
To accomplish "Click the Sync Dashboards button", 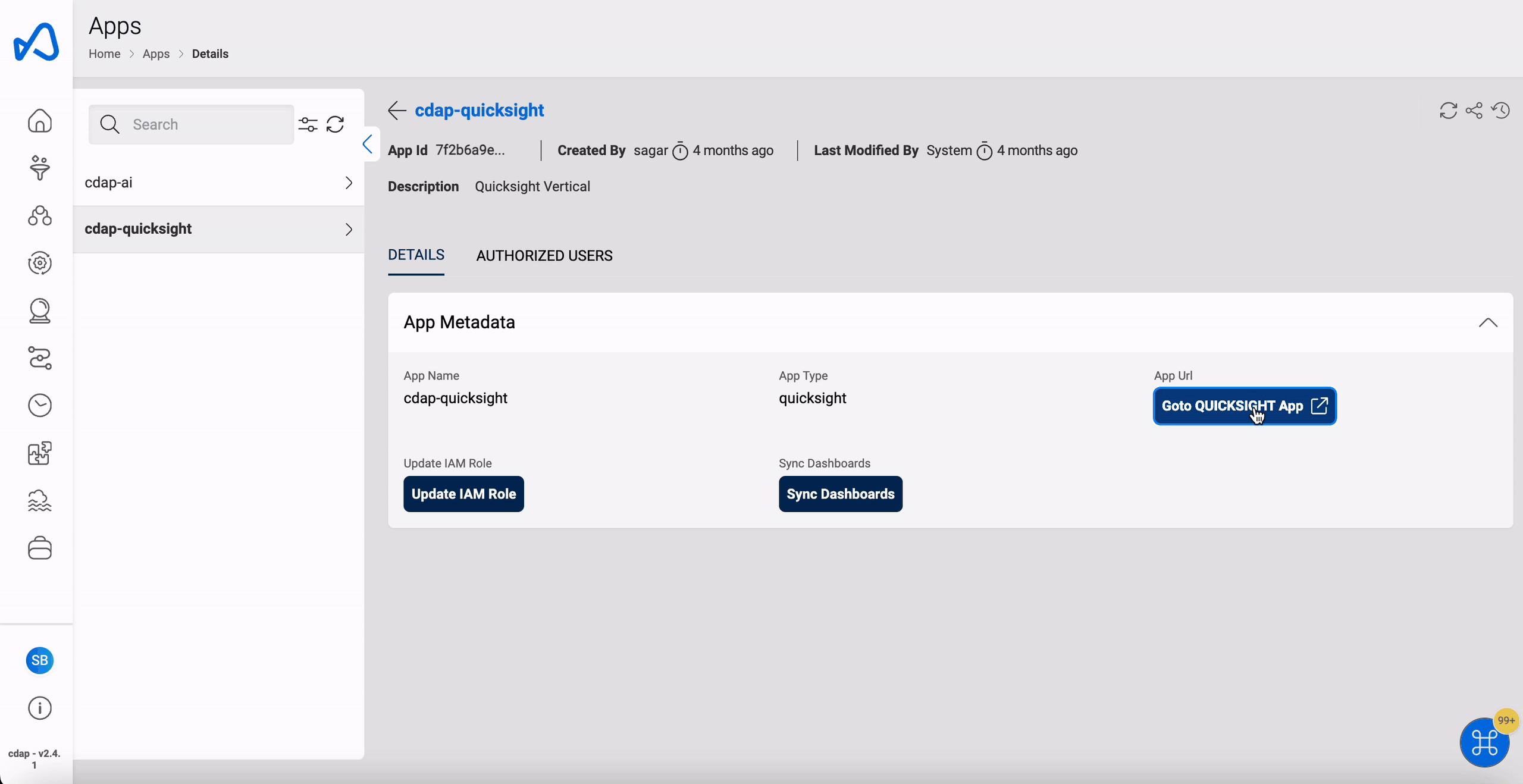I will click(840, 494).
